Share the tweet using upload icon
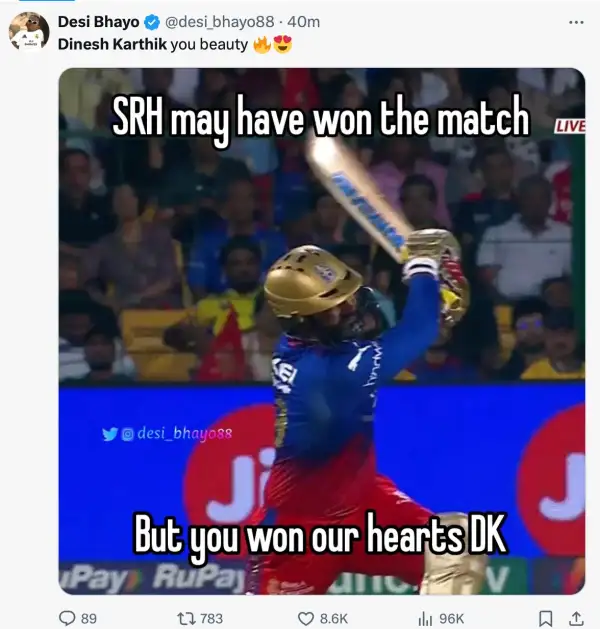 tap(576, 618)
